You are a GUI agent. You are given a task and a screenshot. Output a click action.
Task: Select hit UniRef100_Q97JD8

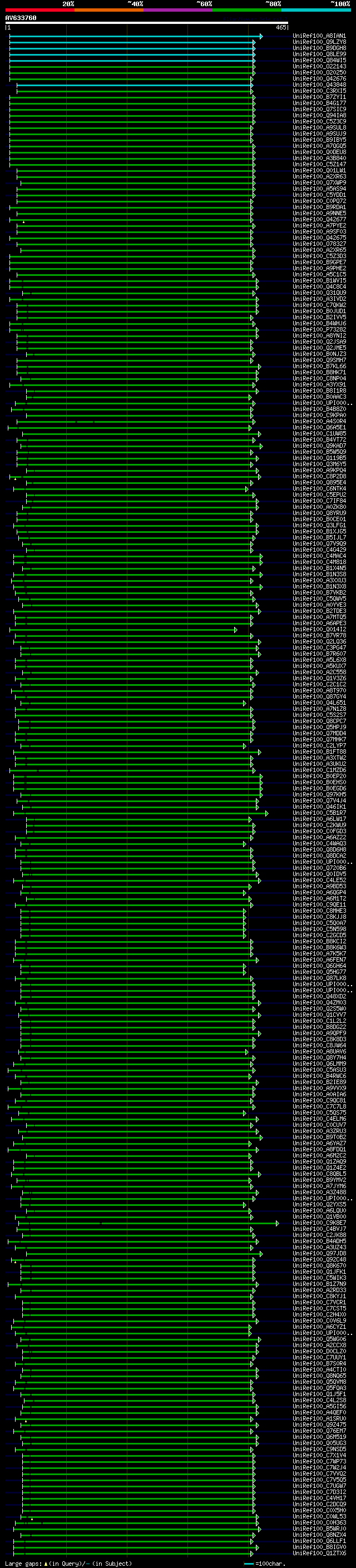click(319, 1253)
